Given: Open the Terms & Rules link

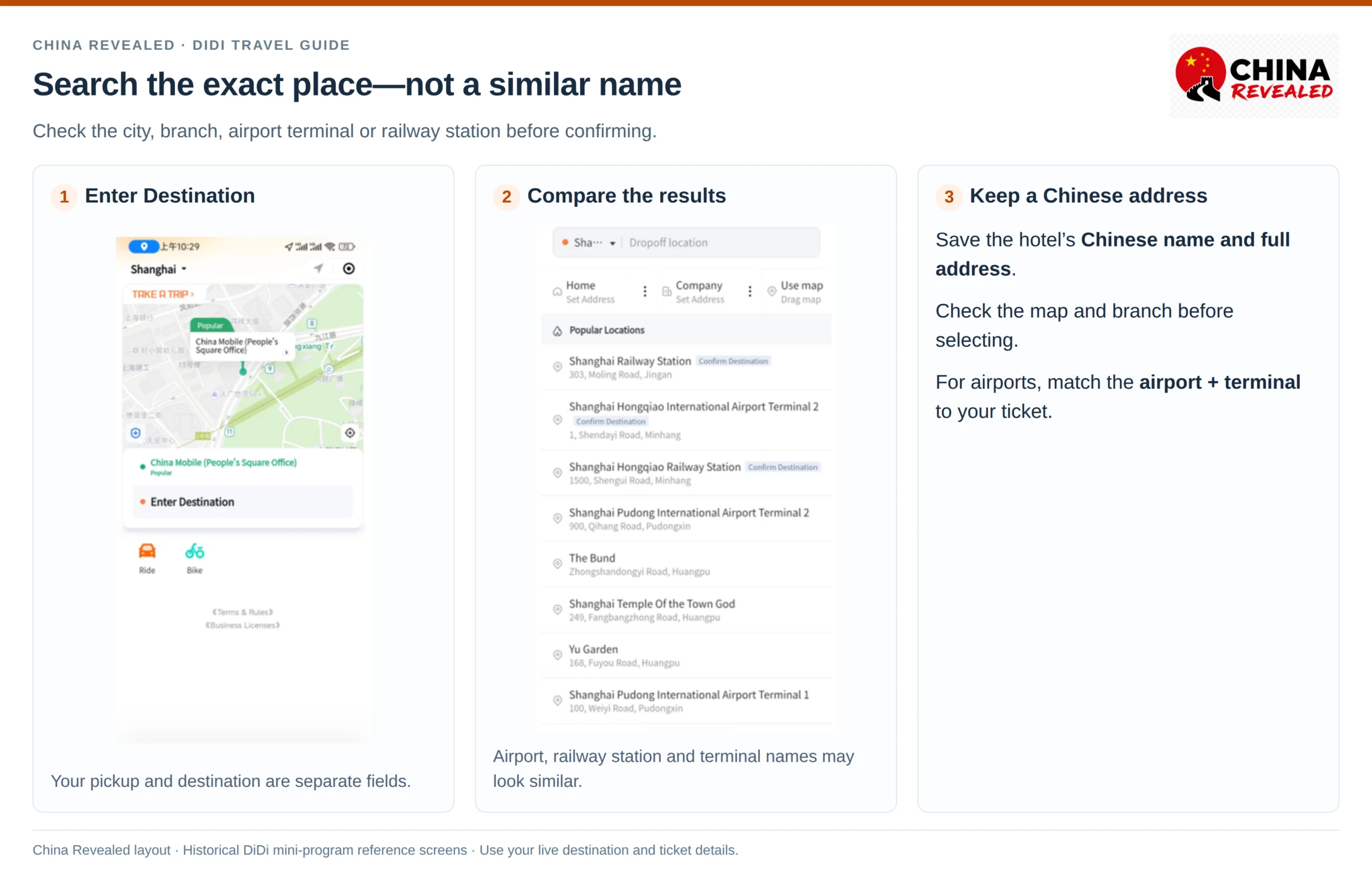Looking at the screenshot, I should pos(243,612).
